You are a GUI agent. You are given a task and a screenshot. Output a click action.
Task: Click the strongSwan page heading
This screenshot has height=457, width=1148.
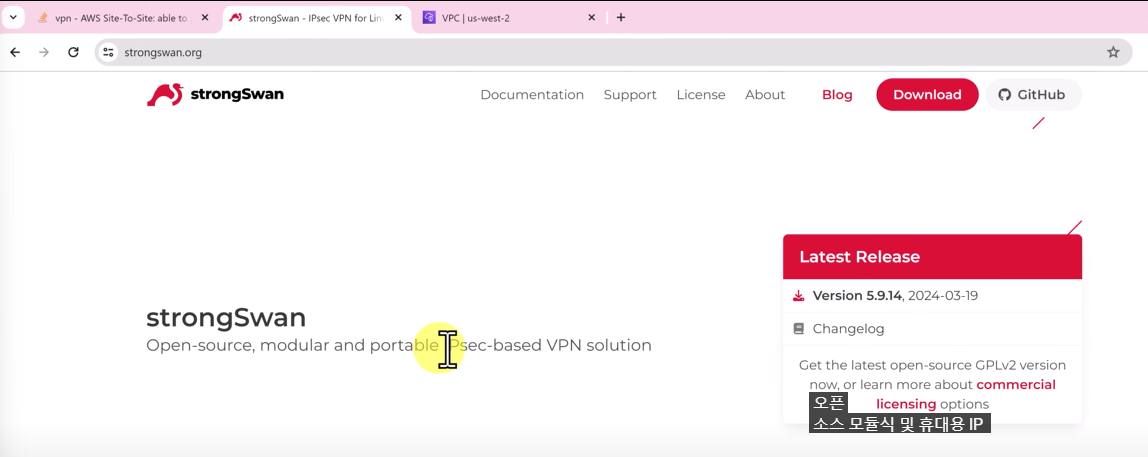click(226, 317)
